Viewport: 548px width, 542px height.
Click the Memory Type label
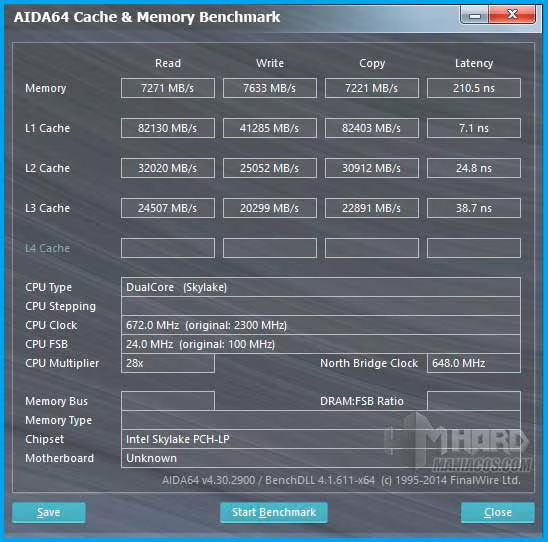click(x=58, y=420)
